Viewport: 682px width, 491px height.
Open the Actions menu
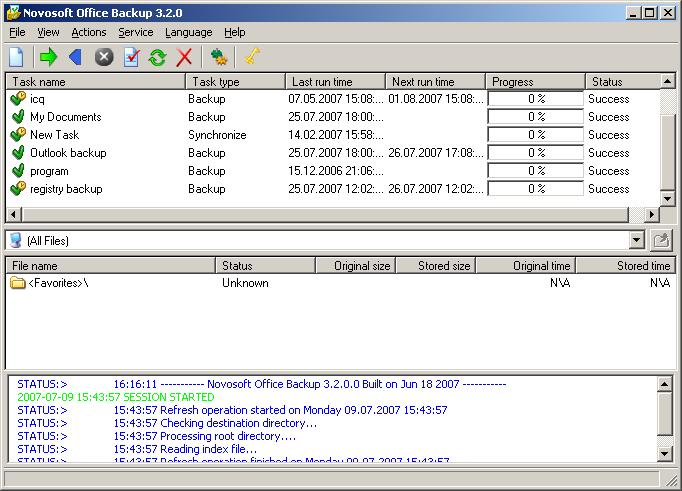click(x=89, y=32)
